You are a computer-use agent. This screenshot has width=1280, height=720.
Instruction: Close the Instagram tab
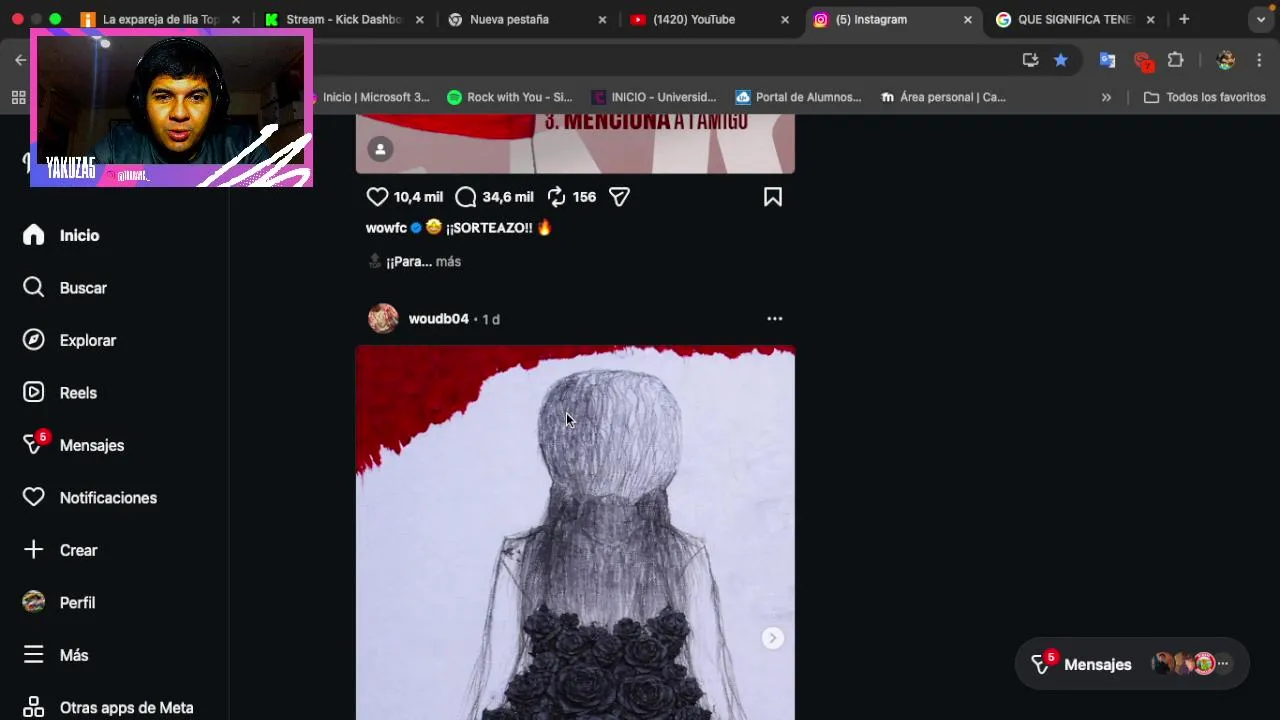tap(968, 19)
